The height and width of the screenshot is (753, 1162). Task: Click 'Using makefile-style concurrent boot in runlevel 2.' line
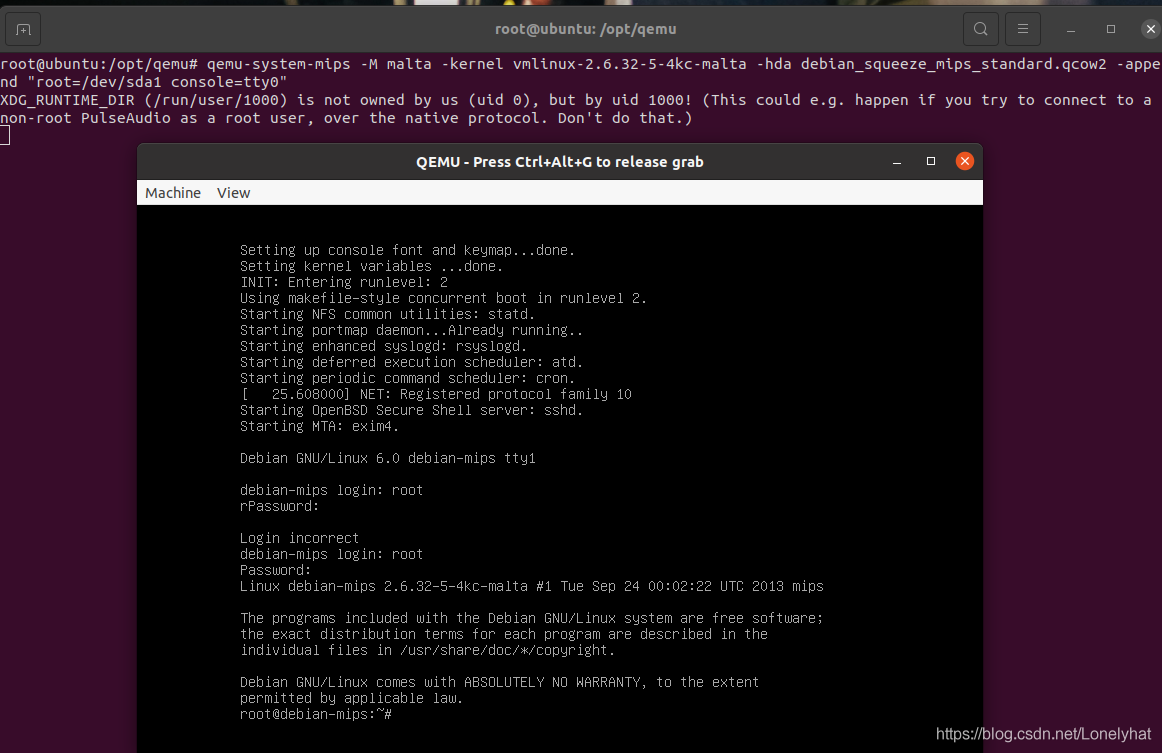point(443,299)
